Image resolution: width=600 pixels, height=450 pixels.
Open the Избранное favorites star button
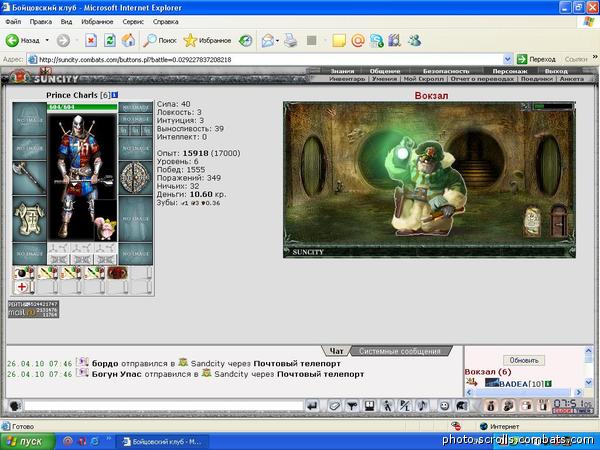pyautogui.click(x=207, y=40)
